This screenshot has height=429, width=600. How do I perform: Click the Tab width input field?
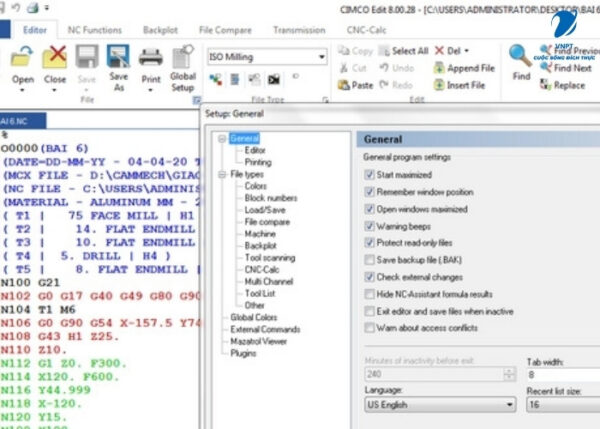[563, 375]
